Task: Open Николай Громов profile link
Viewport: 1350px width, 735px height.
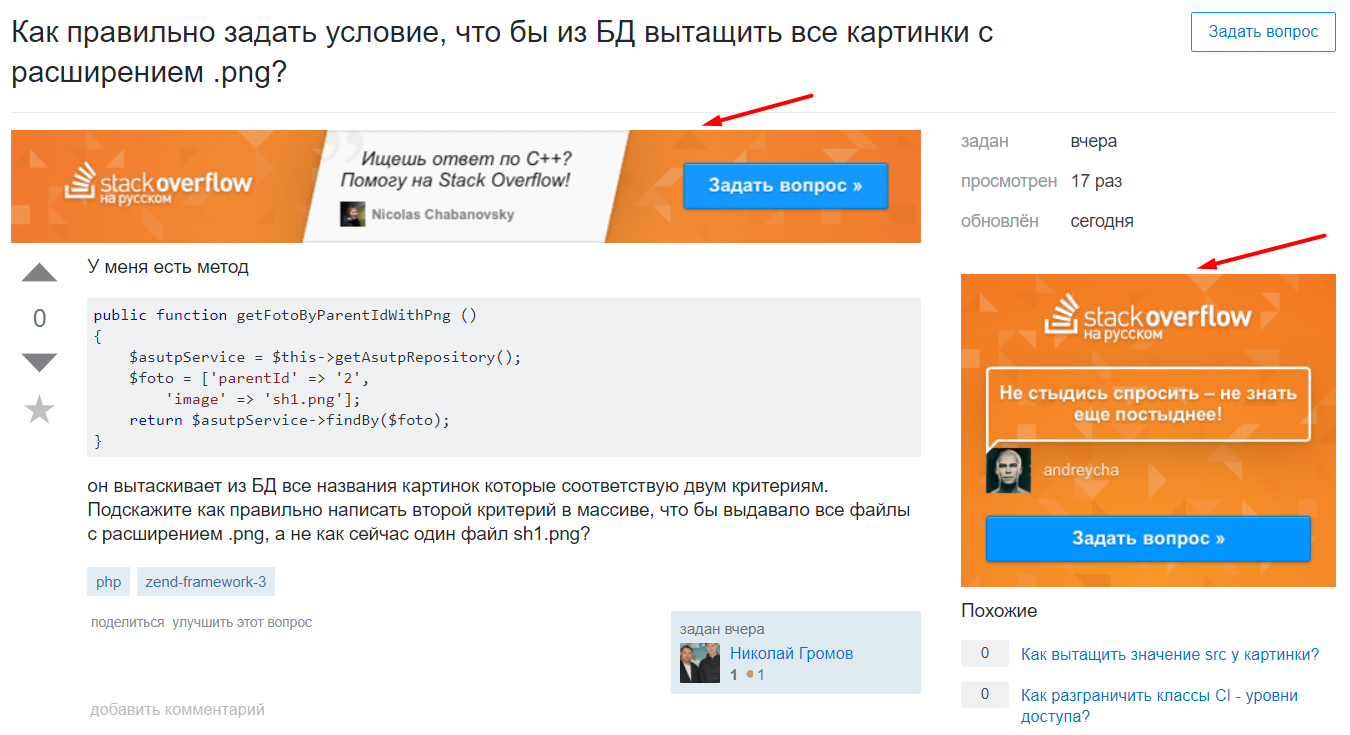Action: [792, 653]
